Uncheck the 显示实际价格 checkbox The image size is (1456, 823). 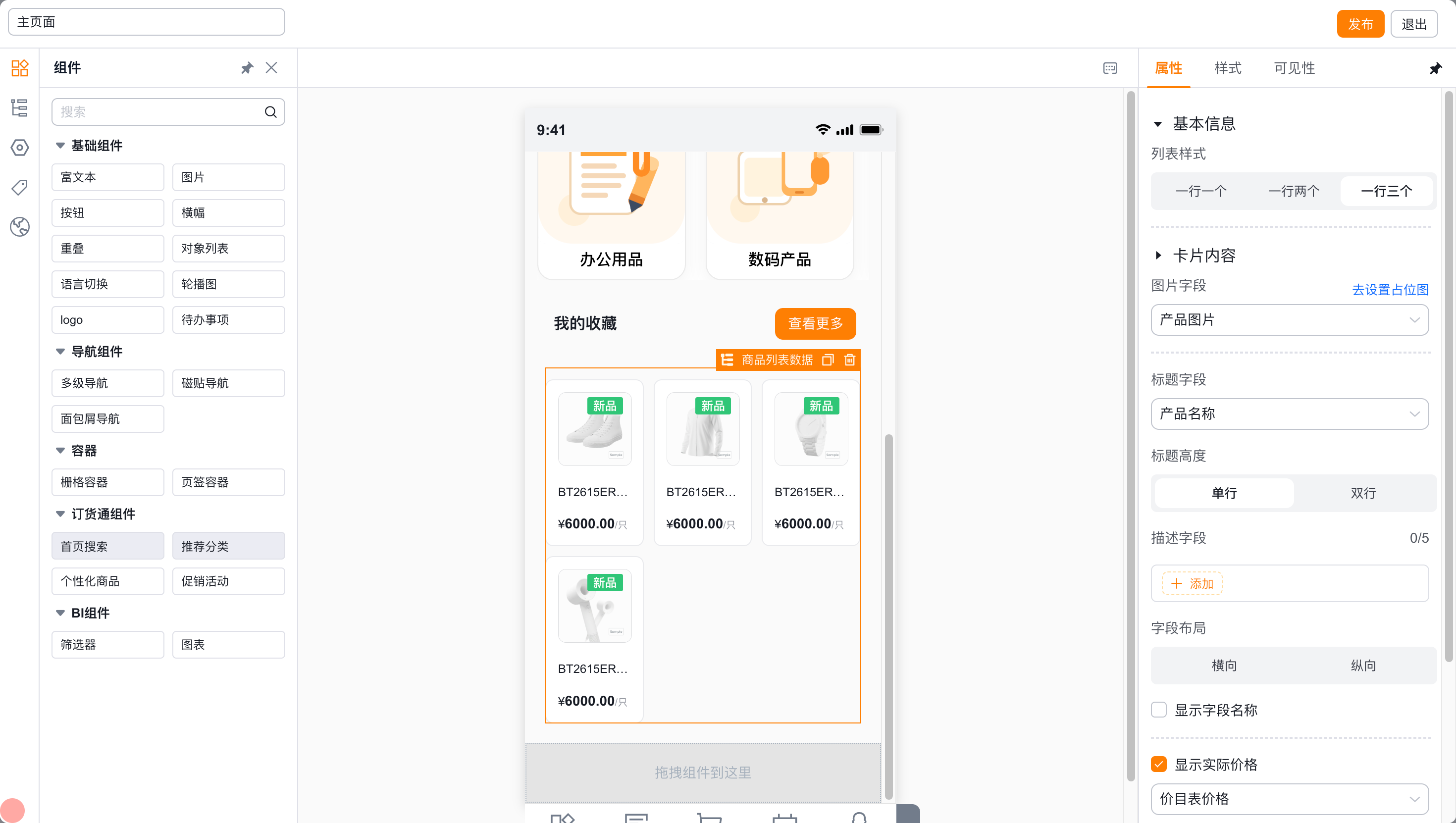pyautogui.click(x=1159, y=764)
